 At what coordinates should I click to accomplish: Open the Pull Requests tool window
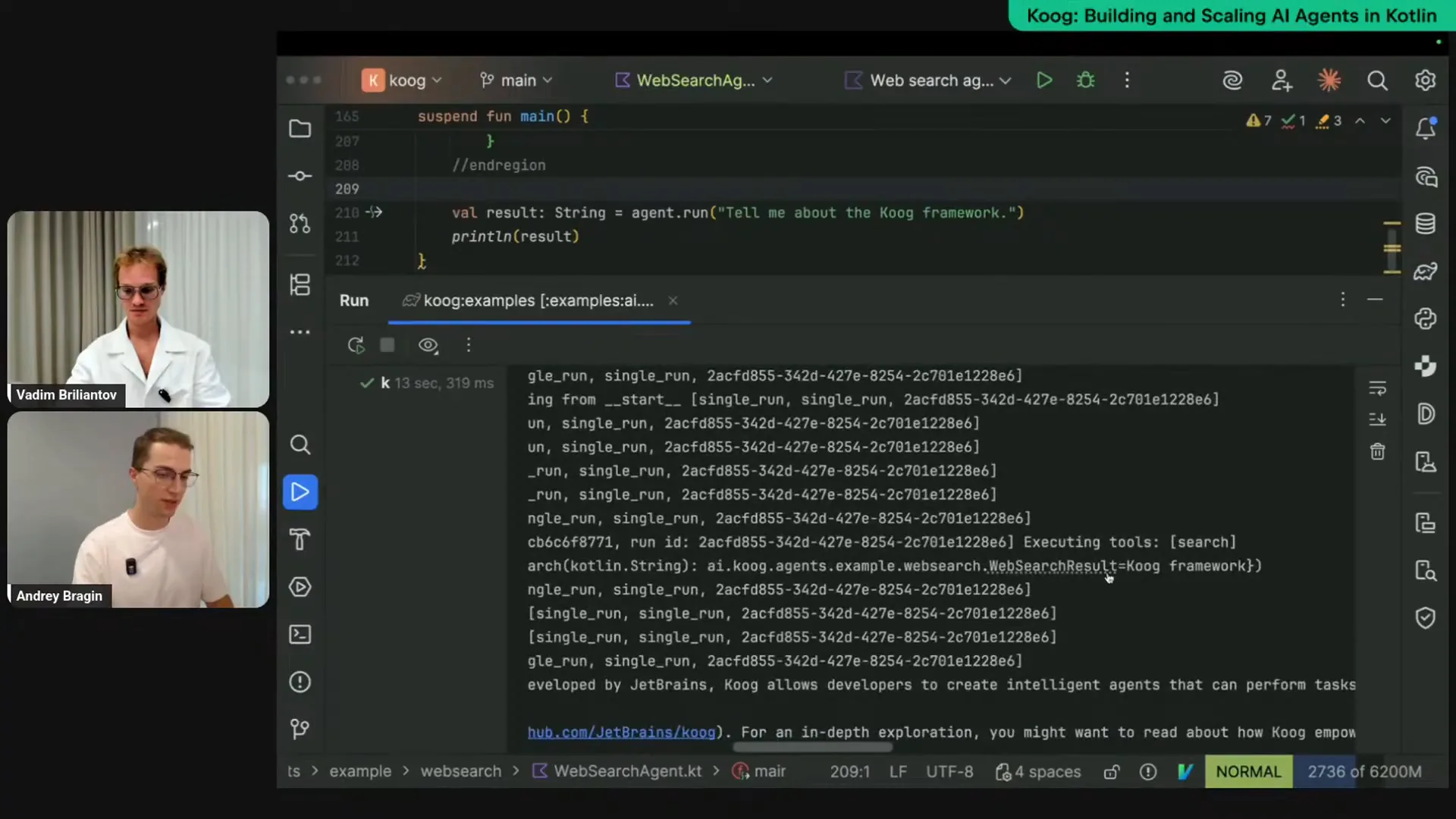tap(300, 224)
